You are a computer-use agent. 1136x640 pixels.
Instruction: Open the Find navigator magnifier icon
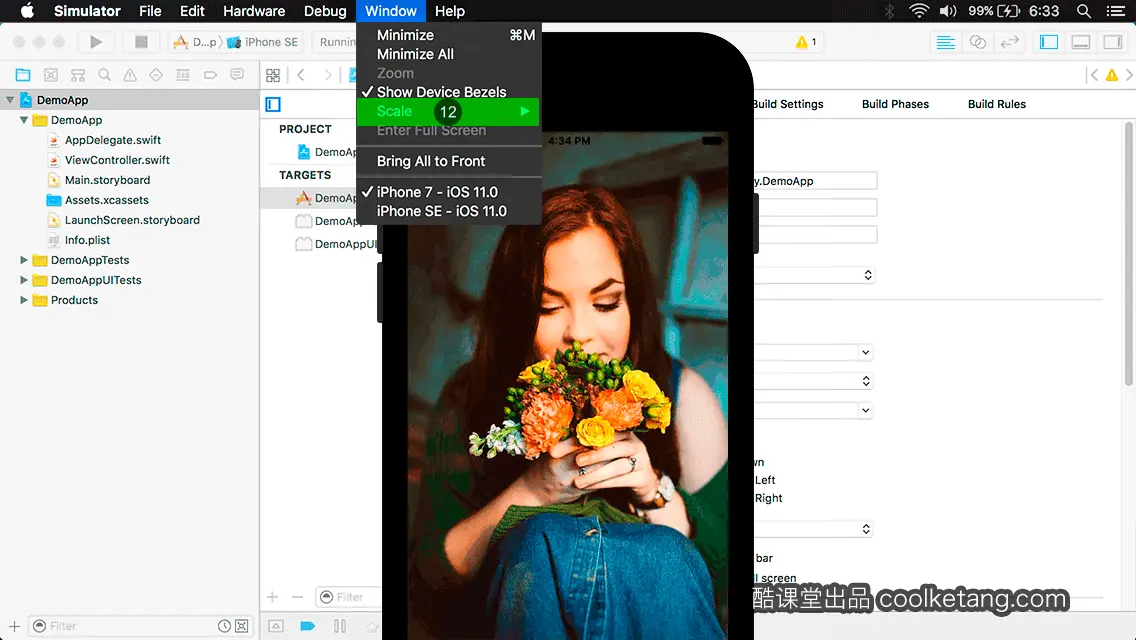click(x=104, y=75)
